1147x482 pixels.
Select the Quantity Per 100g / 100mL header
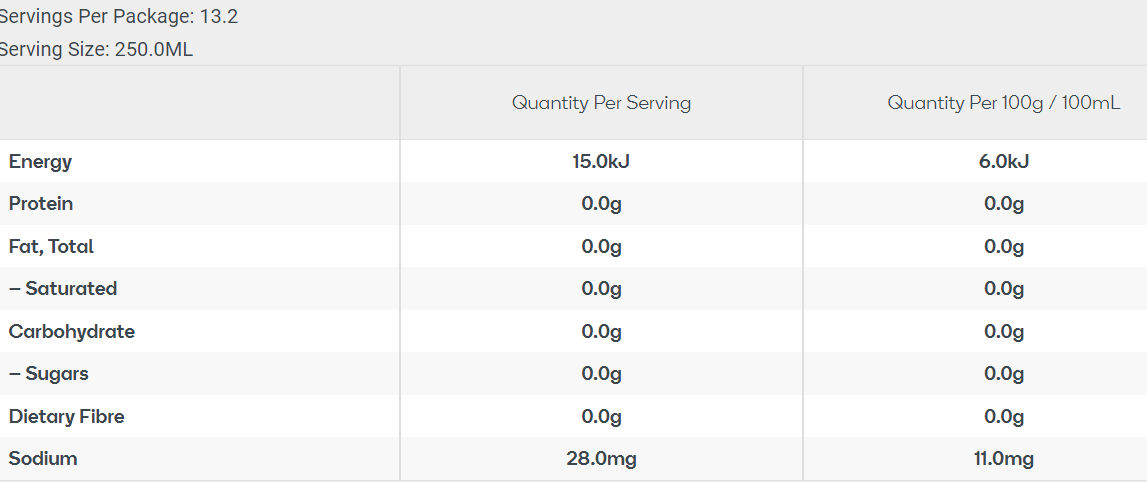1003,103
